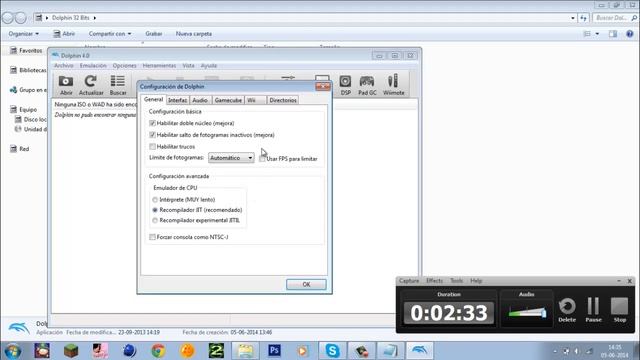Click the Explorer forward navigation arrow
The width and height of the screenshot is (640, 360).
(20, 18)
